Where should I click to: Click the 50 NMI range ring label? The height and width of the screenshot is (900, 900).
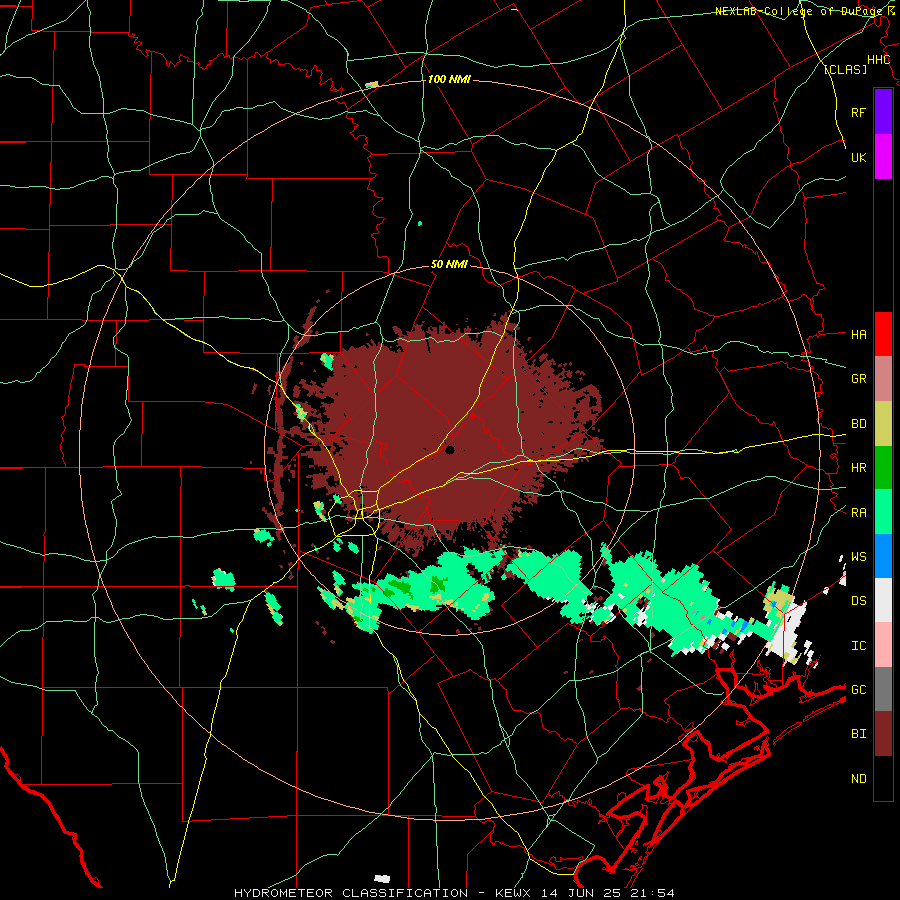coord(449,265)
